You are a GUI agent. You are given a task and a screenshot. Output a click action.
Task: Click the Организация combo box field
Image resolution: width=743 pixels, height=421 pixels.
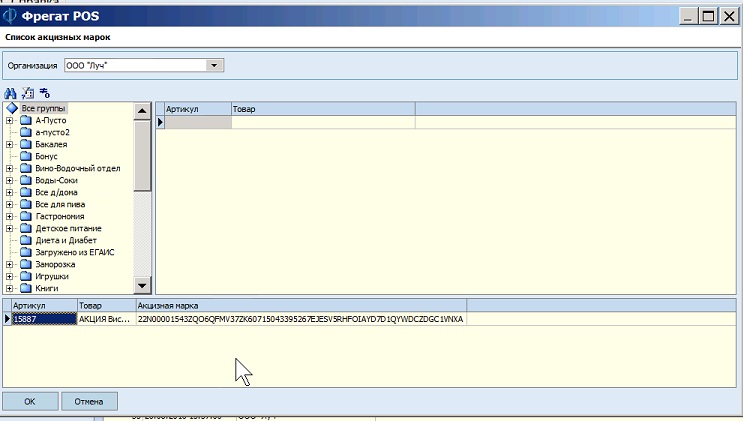coord(144,65)
